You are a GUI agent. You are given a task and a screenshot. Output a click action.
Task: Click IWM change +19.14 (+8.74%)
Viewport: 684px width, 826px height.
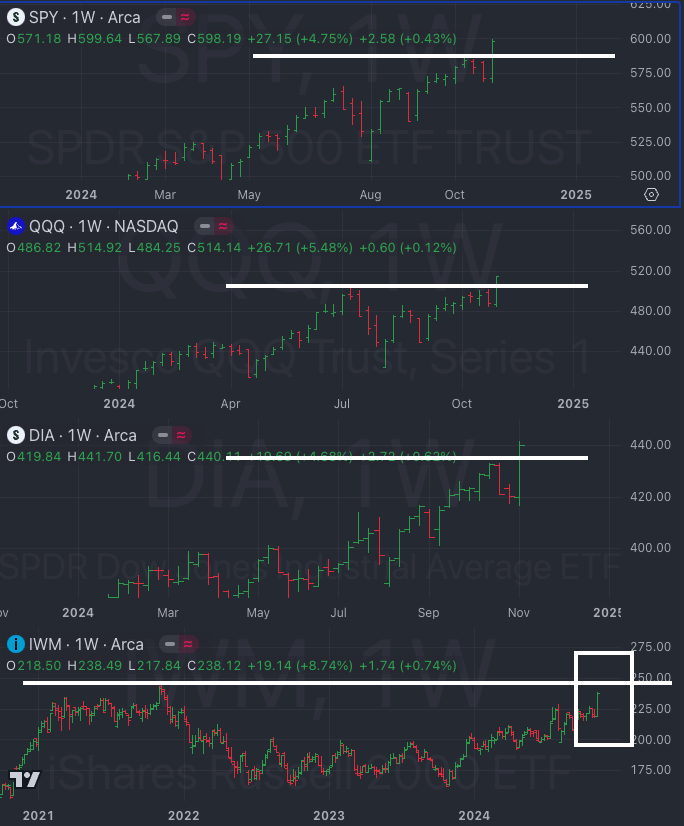300,666
